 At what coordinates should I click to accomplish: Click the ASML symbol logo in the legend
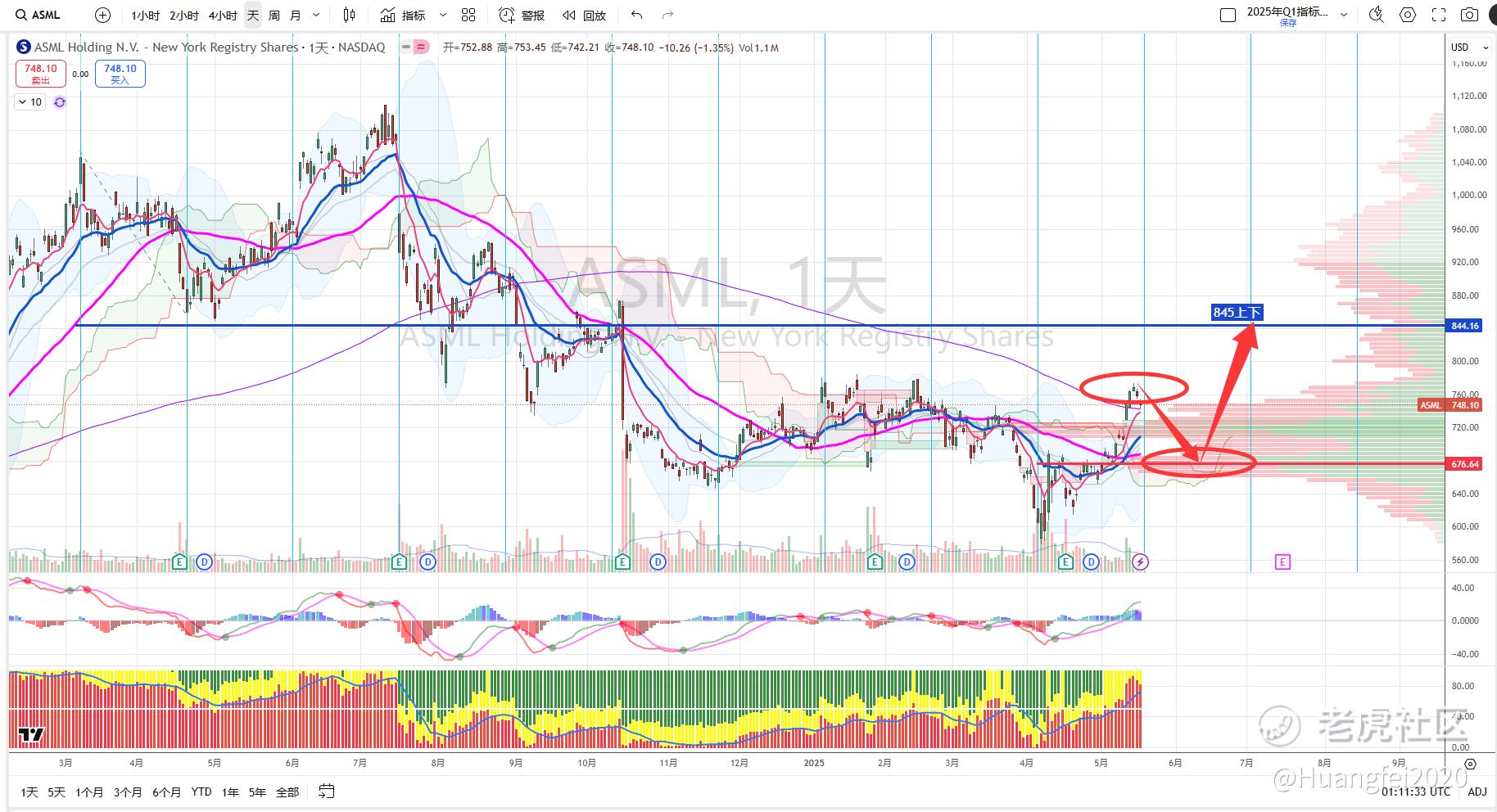coord(24,47)
